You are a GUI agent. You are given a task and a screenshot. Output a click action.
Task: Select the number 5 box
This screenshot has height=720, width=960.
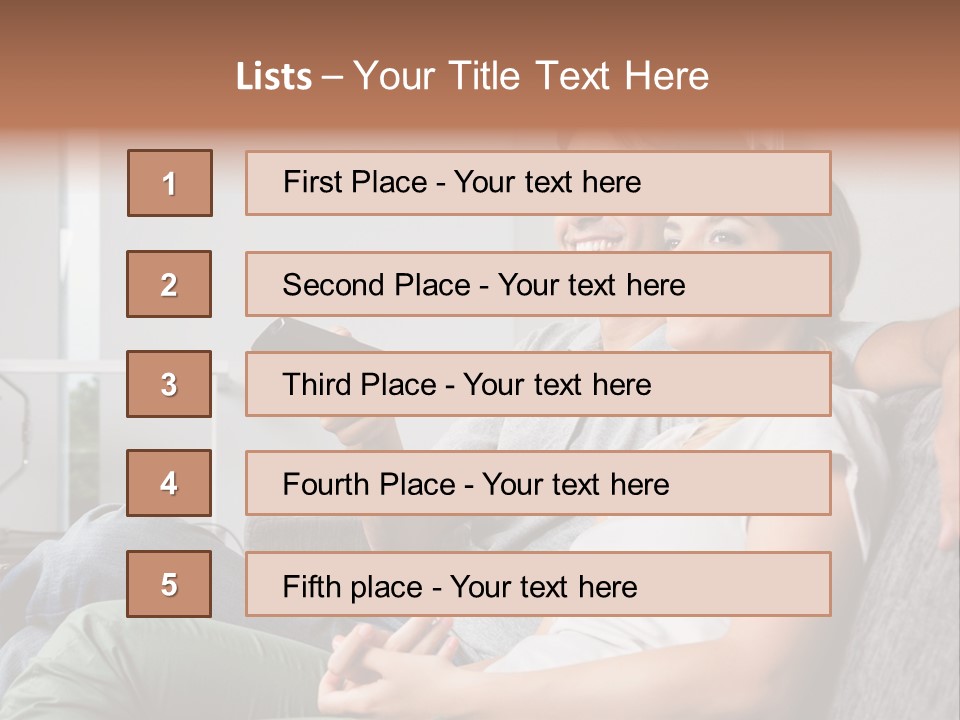coord(169,584)
